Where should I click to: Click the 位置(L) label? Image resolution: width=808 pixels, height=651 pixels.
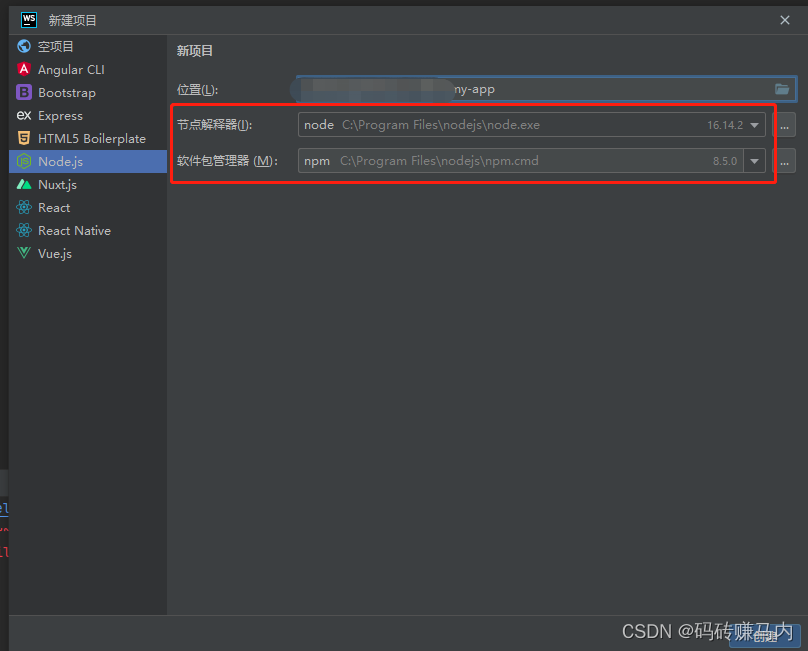point(197,90)
